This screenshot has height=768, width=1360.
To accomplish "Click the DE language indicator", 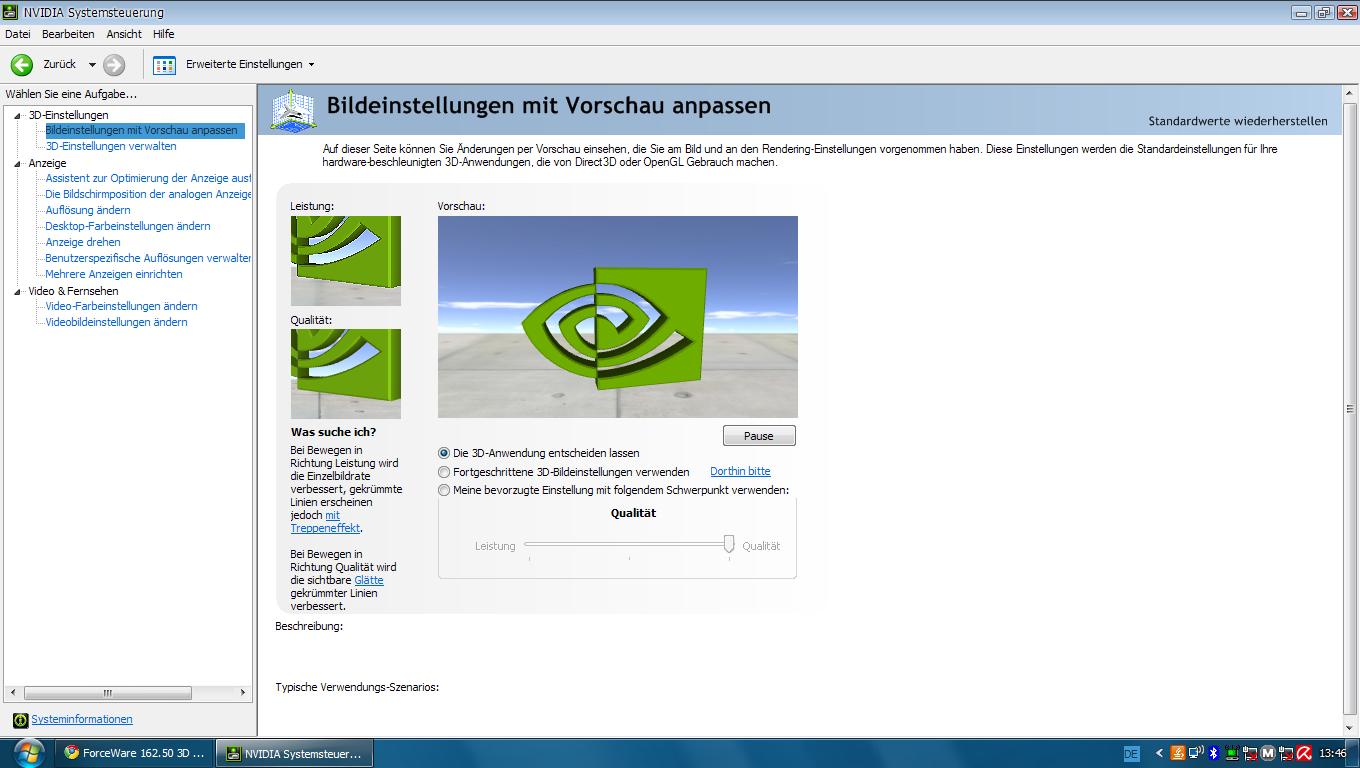I will point(1132,753).
